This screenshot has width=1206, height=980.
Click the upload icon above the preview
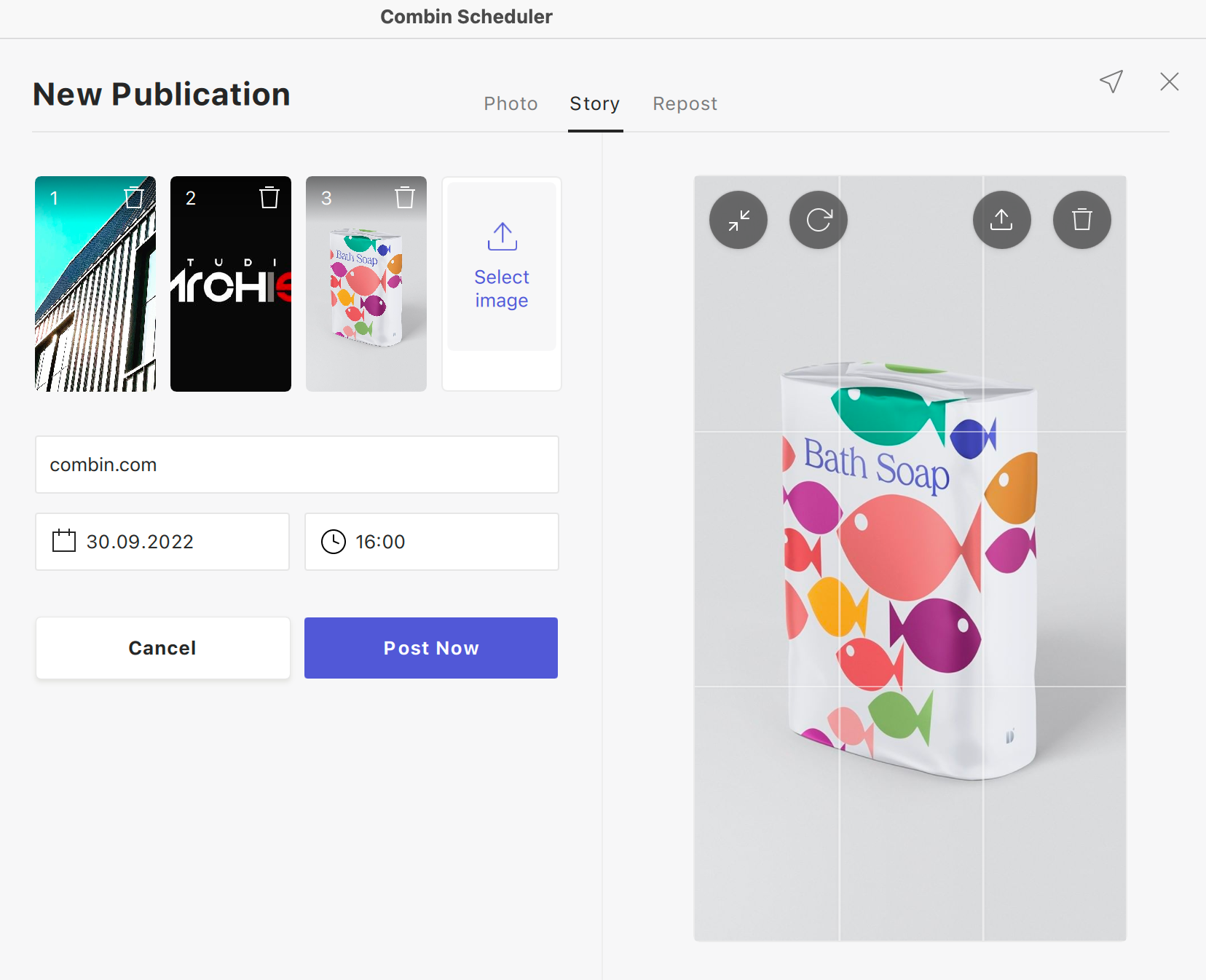(1002, 220)
